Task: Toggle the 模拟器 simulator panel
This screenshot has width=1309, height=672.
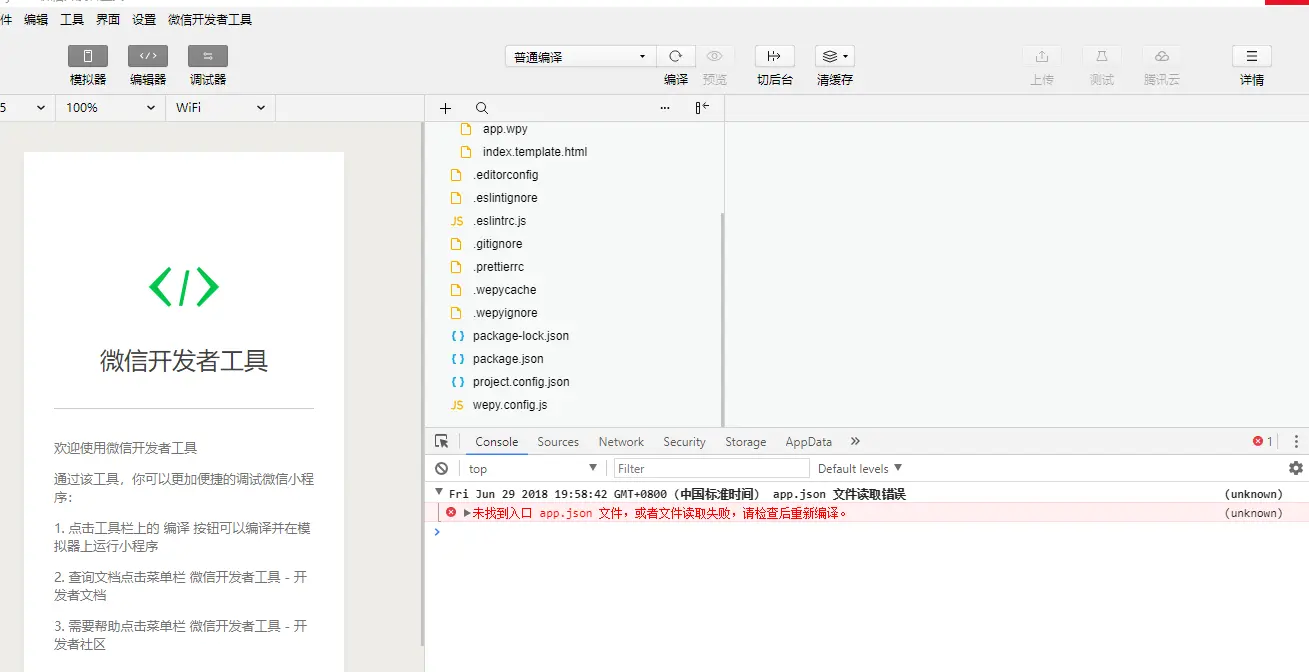Action: [88, 56]
